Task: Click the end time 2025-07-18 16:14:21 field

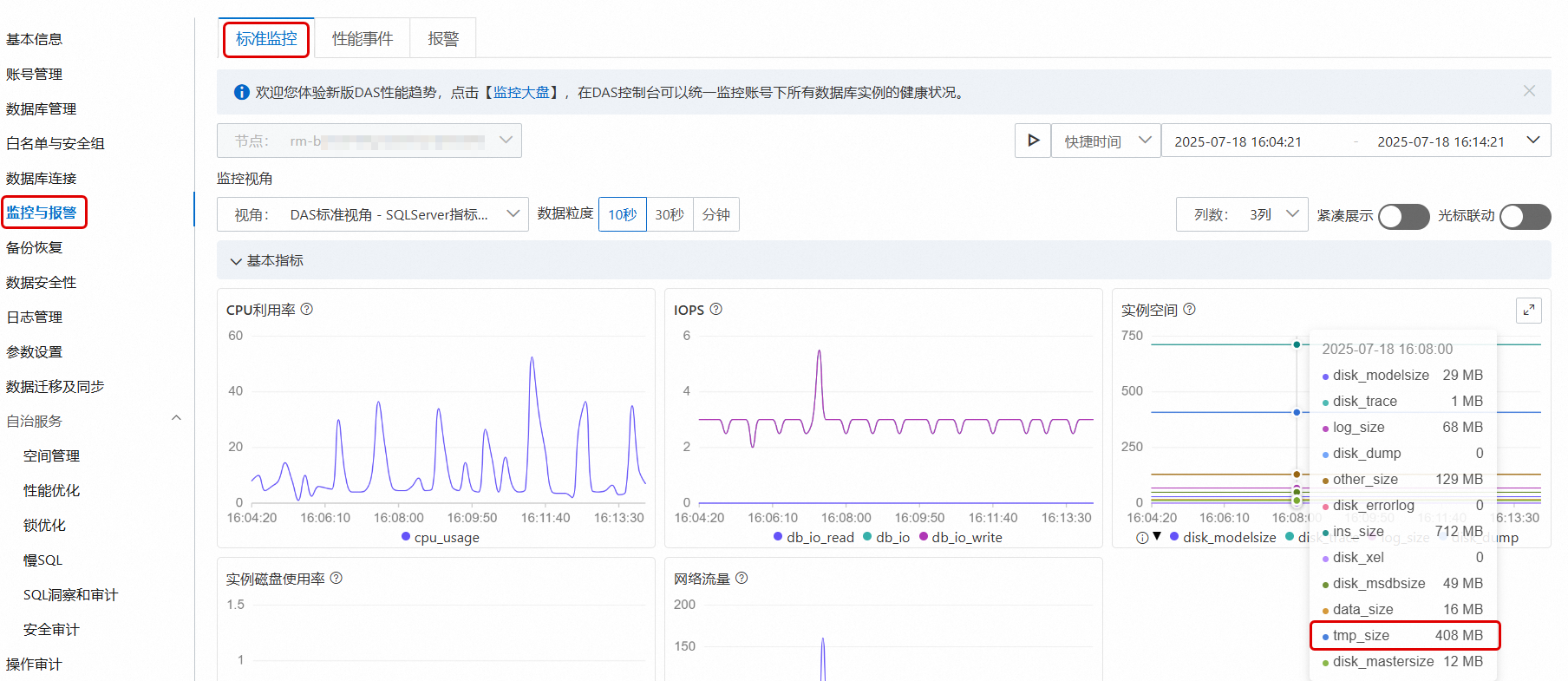Action: coord(1441,141)
